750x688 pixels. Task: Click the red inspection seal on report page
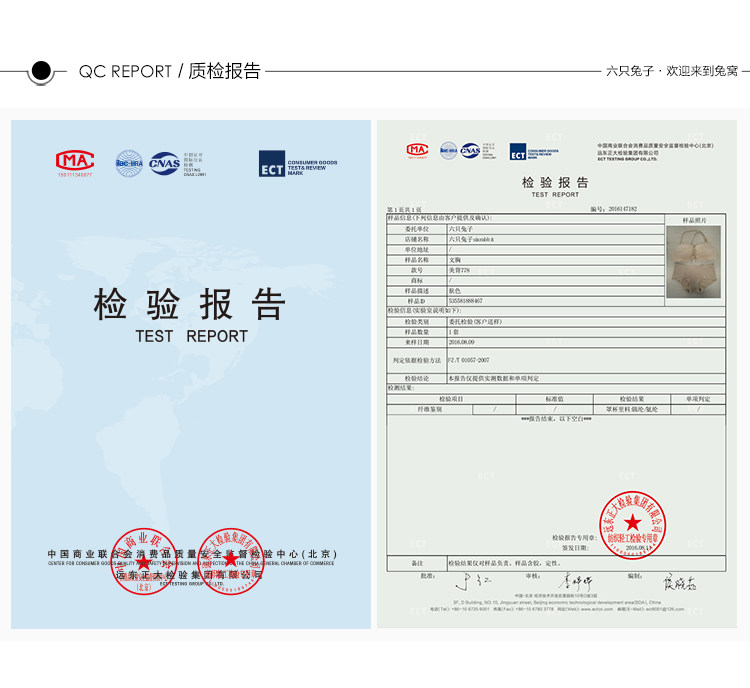click(632, 525)
